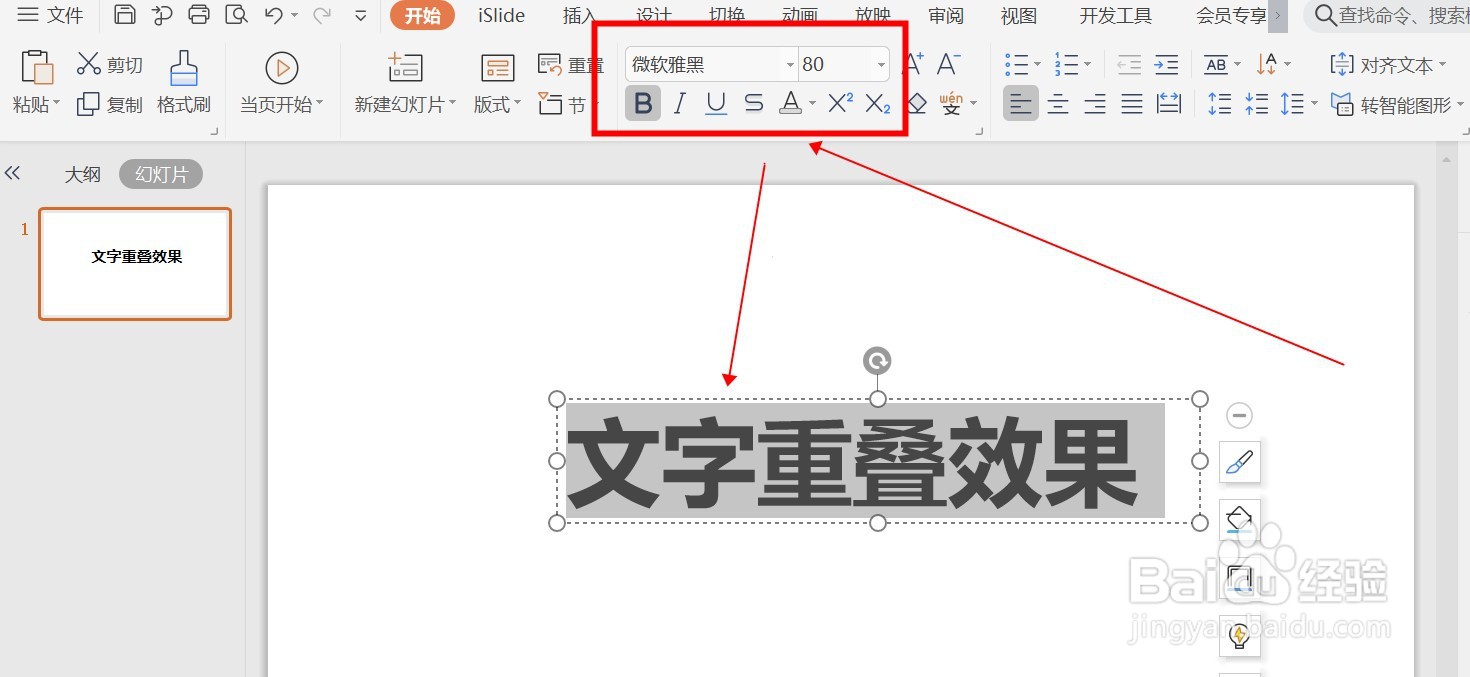Decrease font size with A- icon
Viewport: 1470px width, 677px height.
(x=948, y=65)
